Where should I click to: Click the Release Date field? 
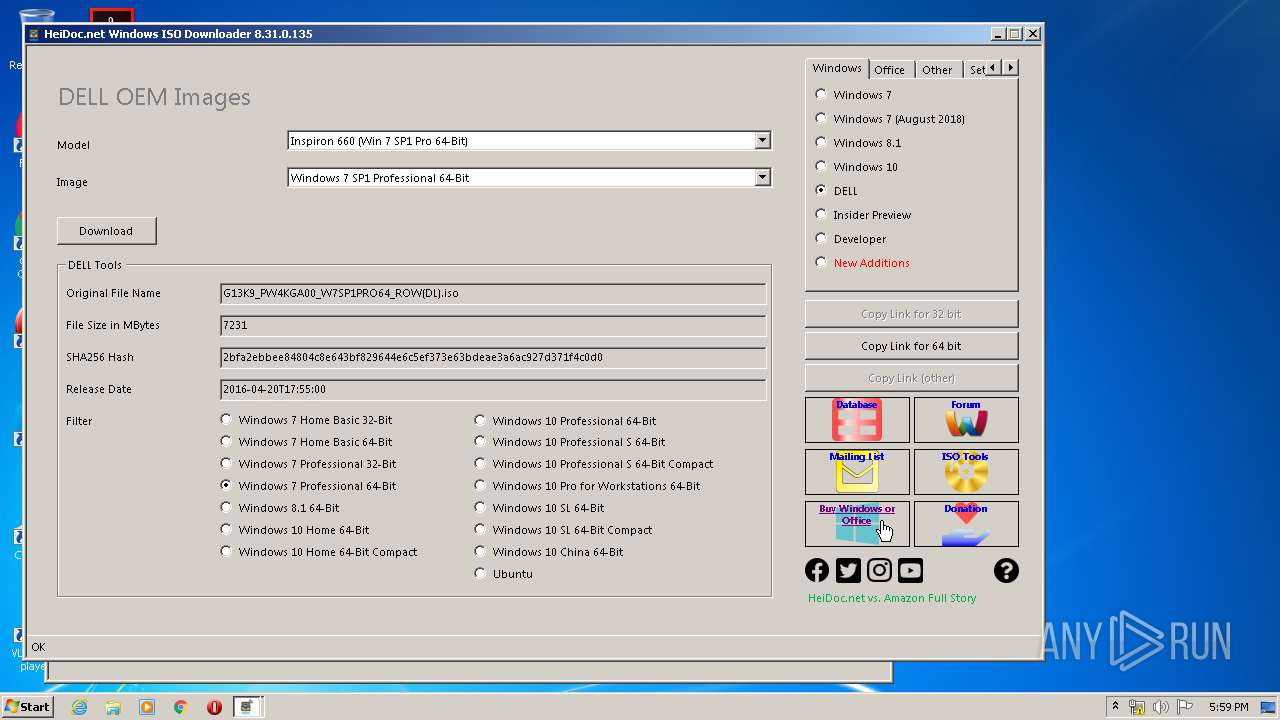pyautogui.click(x=493, y=389)
